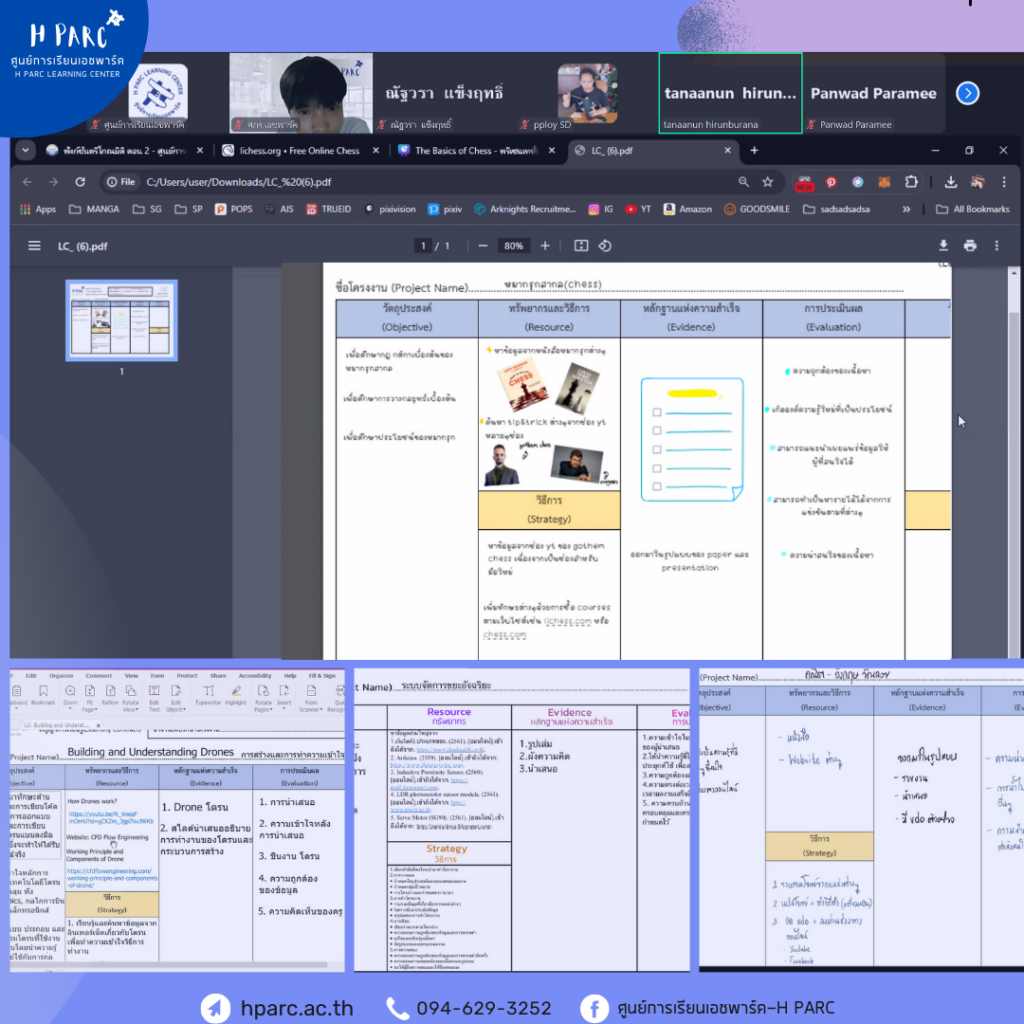Open the tab search dropdown arrow

(26, 150)
